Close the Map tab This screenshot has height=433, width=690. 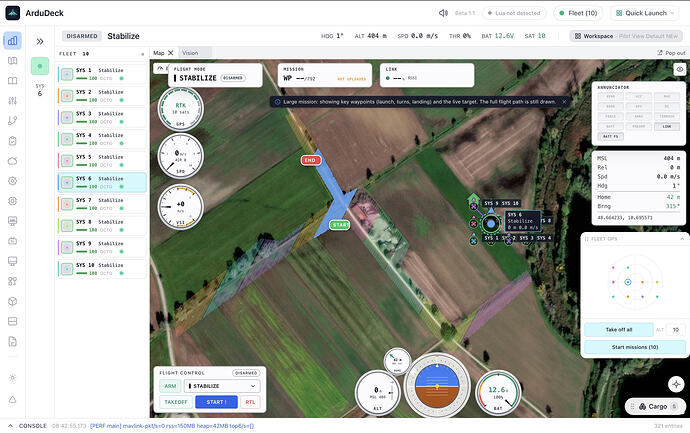171,53
